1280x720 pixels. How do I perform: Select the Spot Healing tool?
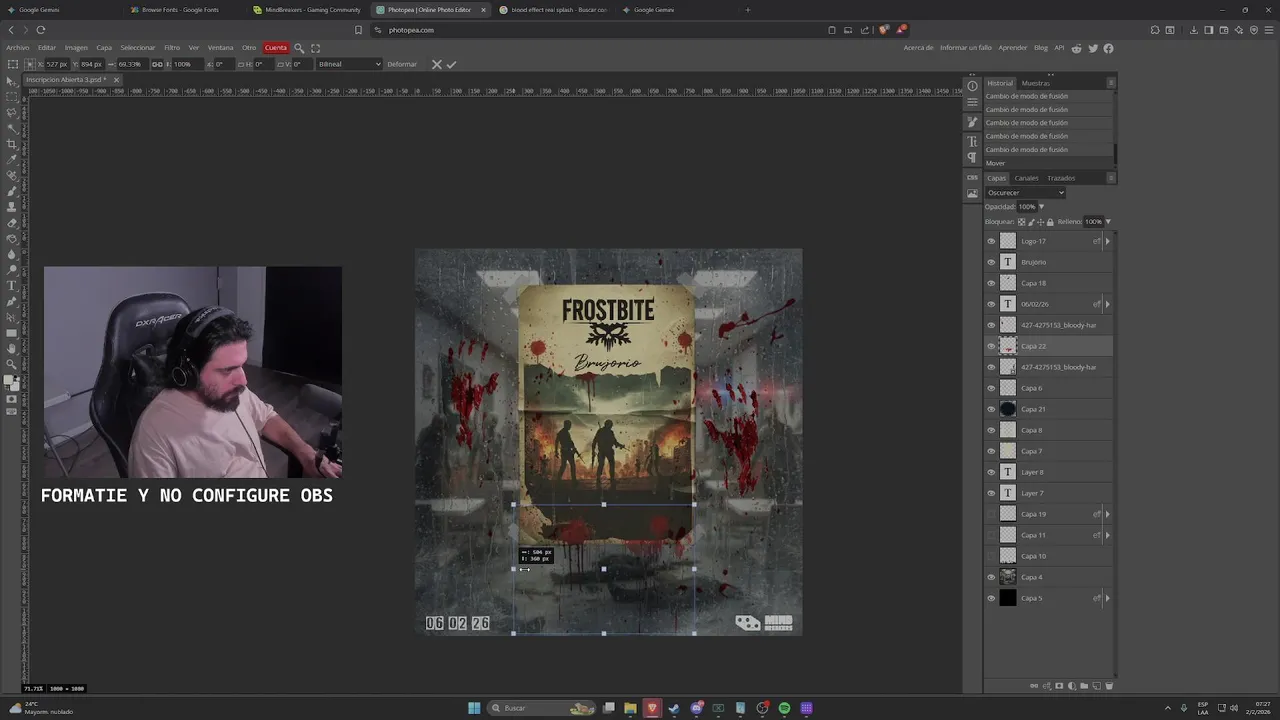tap(12, 175)
